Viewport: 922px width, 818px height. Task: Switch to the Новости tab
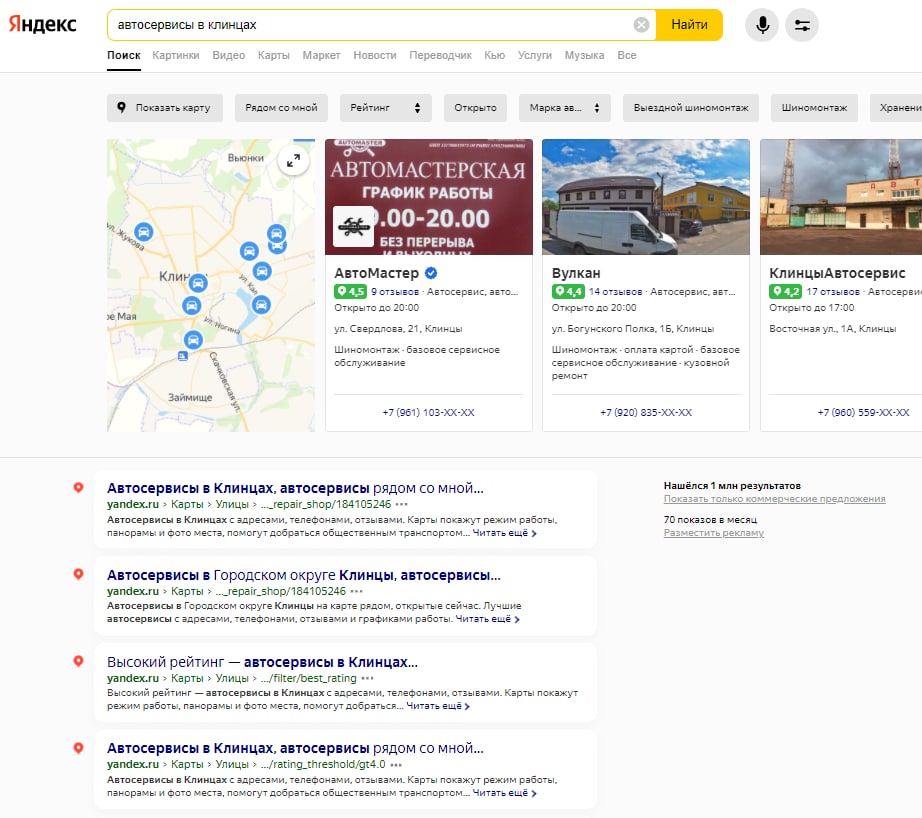coord(375,55)
